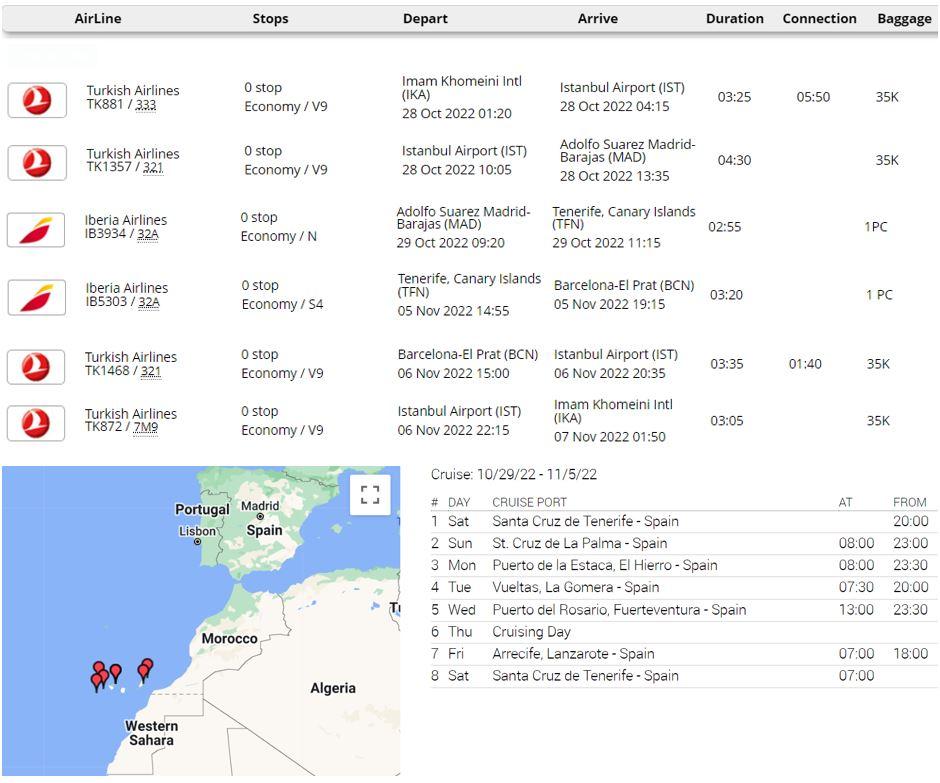
Task: Click the Connection column header
Action: (819, 19)
